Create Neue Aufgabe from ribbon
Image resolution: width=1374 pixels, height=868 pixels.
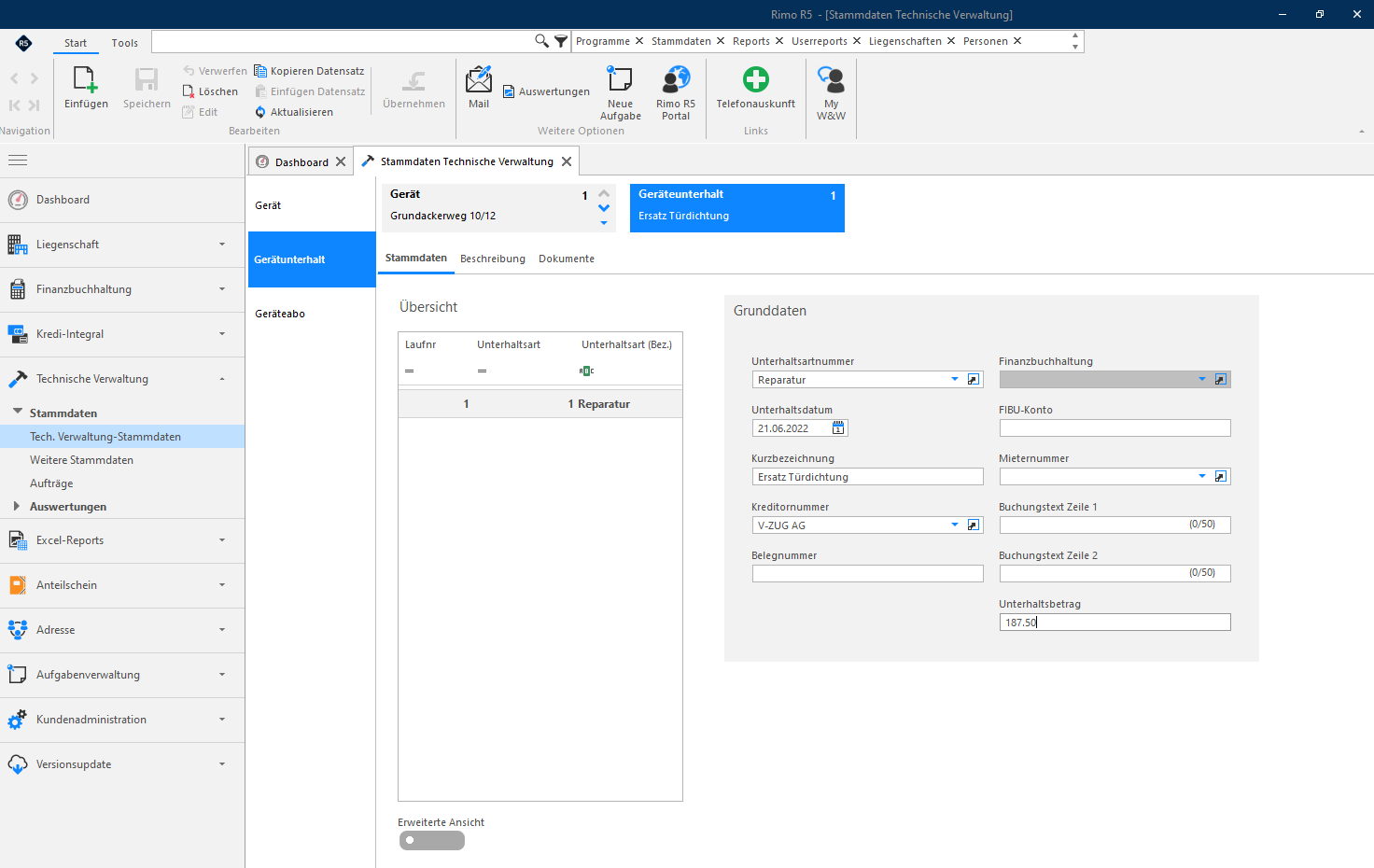pyautogui.click(x=620, y=80)
